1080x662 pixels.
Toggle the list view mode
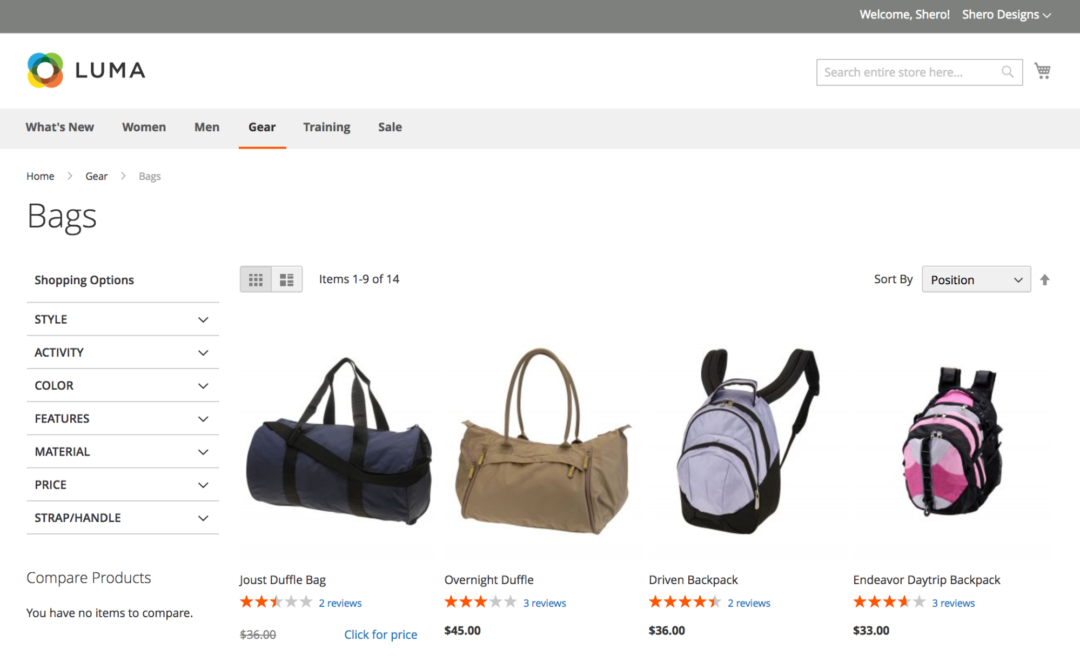(x=287, y=279)
